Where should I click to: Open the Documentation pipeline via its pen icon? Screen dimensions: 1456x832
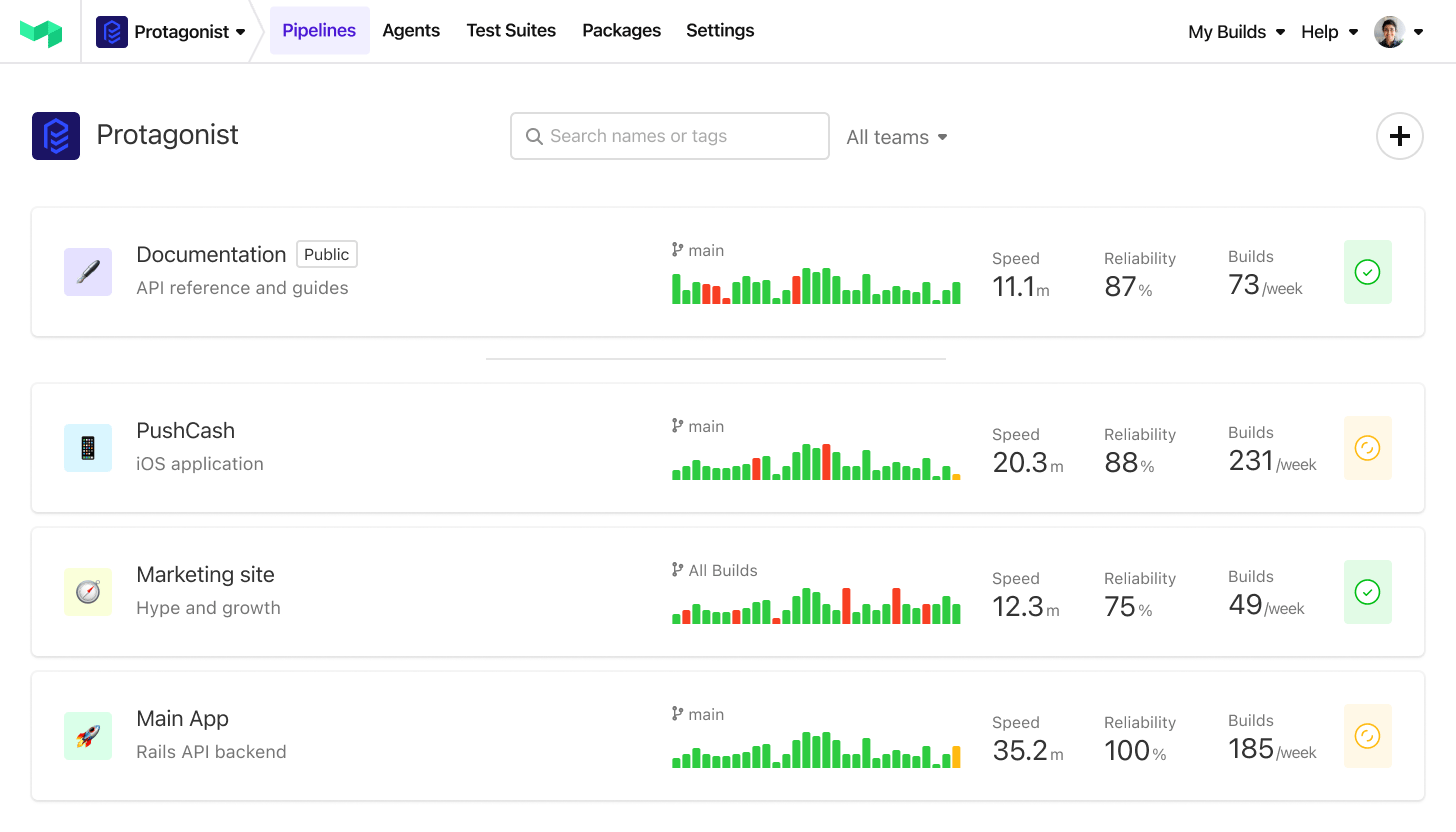click(88, 271)
